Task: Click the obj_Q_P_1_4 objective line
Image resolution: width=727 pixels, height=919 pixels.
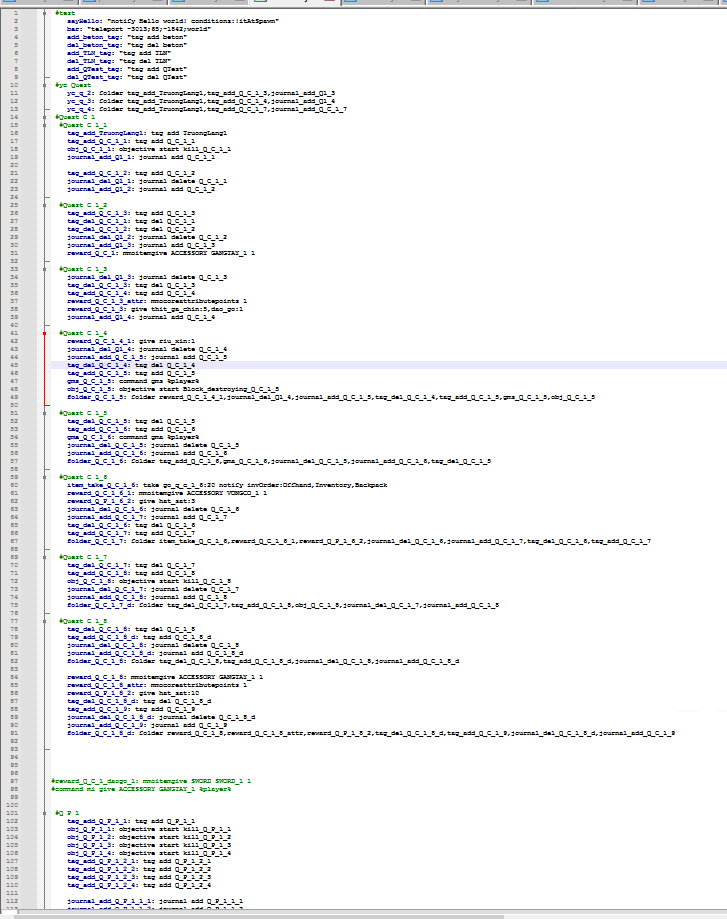Action: tap(149, 853)
